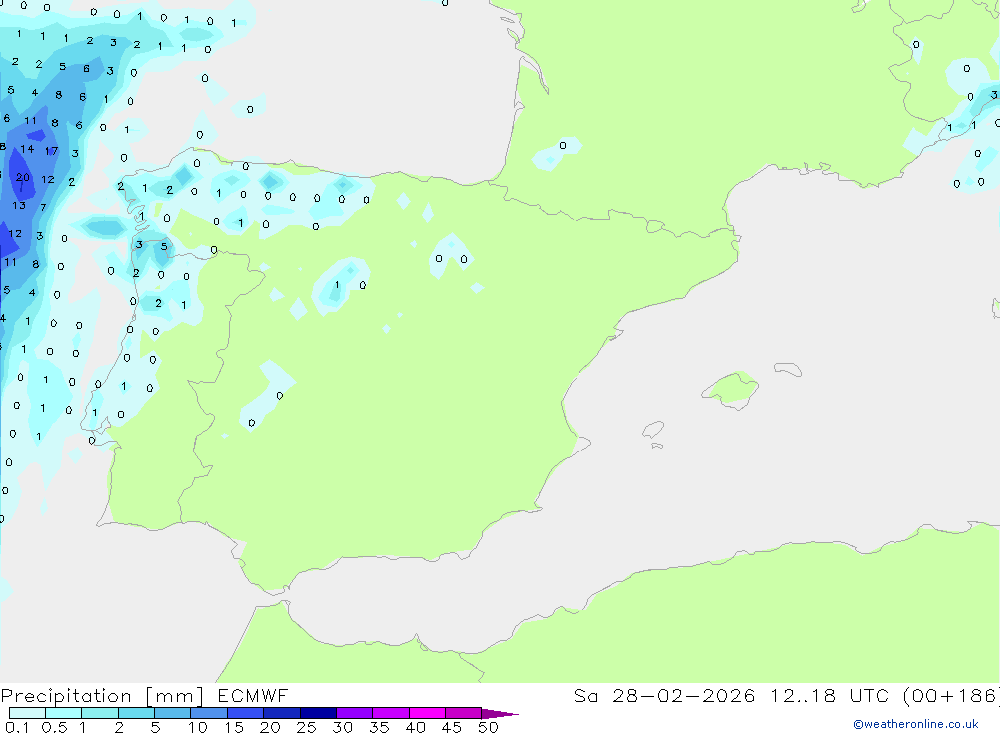Click the Precipitation [mm] ECMWF title
1000x733 pixels.
(x=144, y=695)
